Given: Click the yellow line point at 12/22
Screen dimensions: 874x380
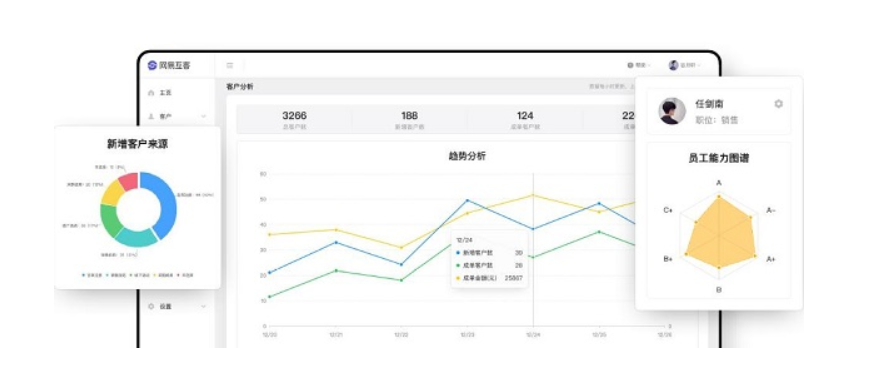Looking at the screenshot, I should click(x=401, y=247).
